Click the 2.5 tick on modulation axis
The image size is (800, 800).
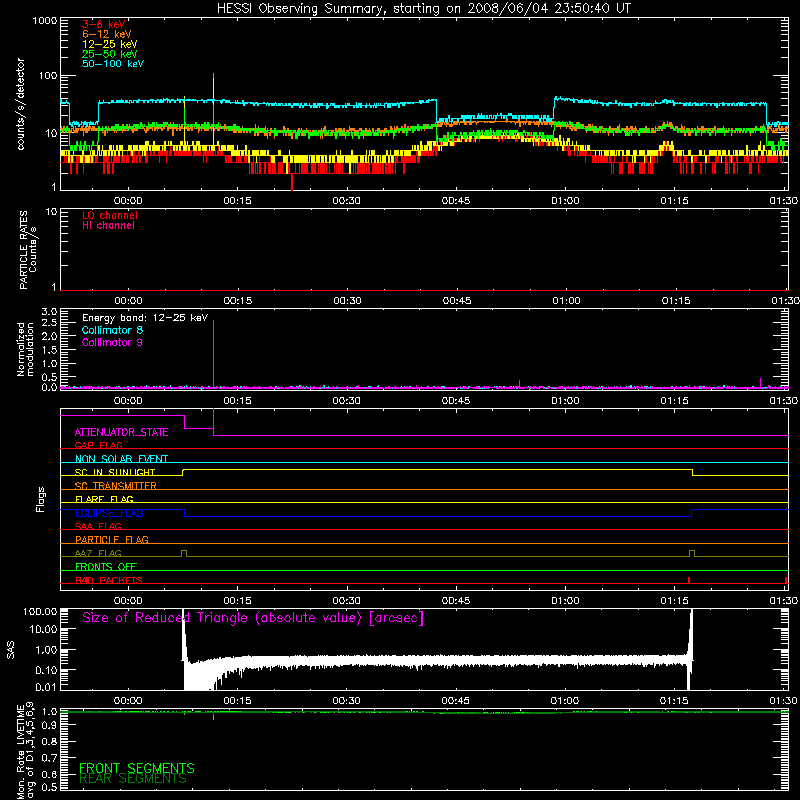pos(49,323)
